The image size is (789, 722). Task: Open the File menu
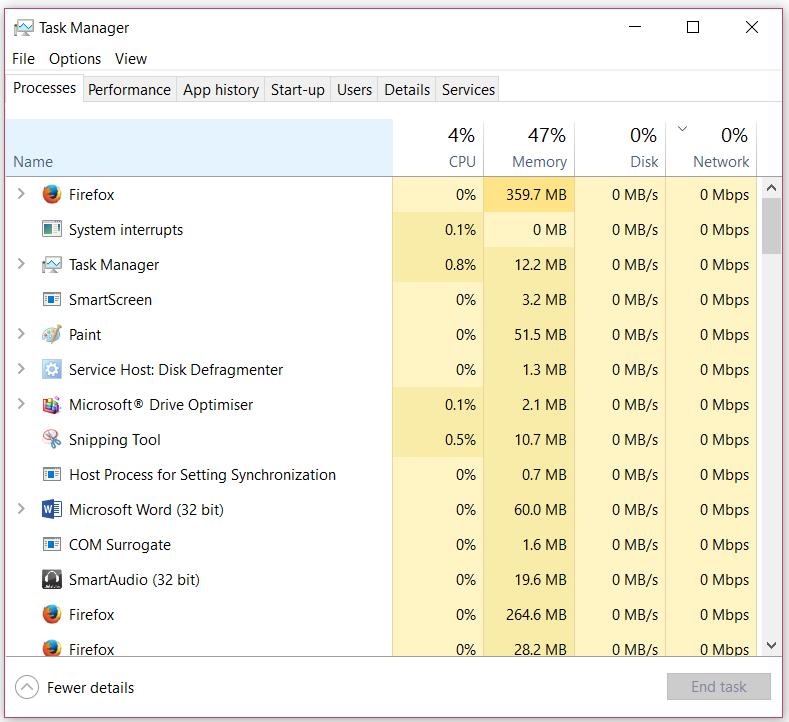[23, 59]
